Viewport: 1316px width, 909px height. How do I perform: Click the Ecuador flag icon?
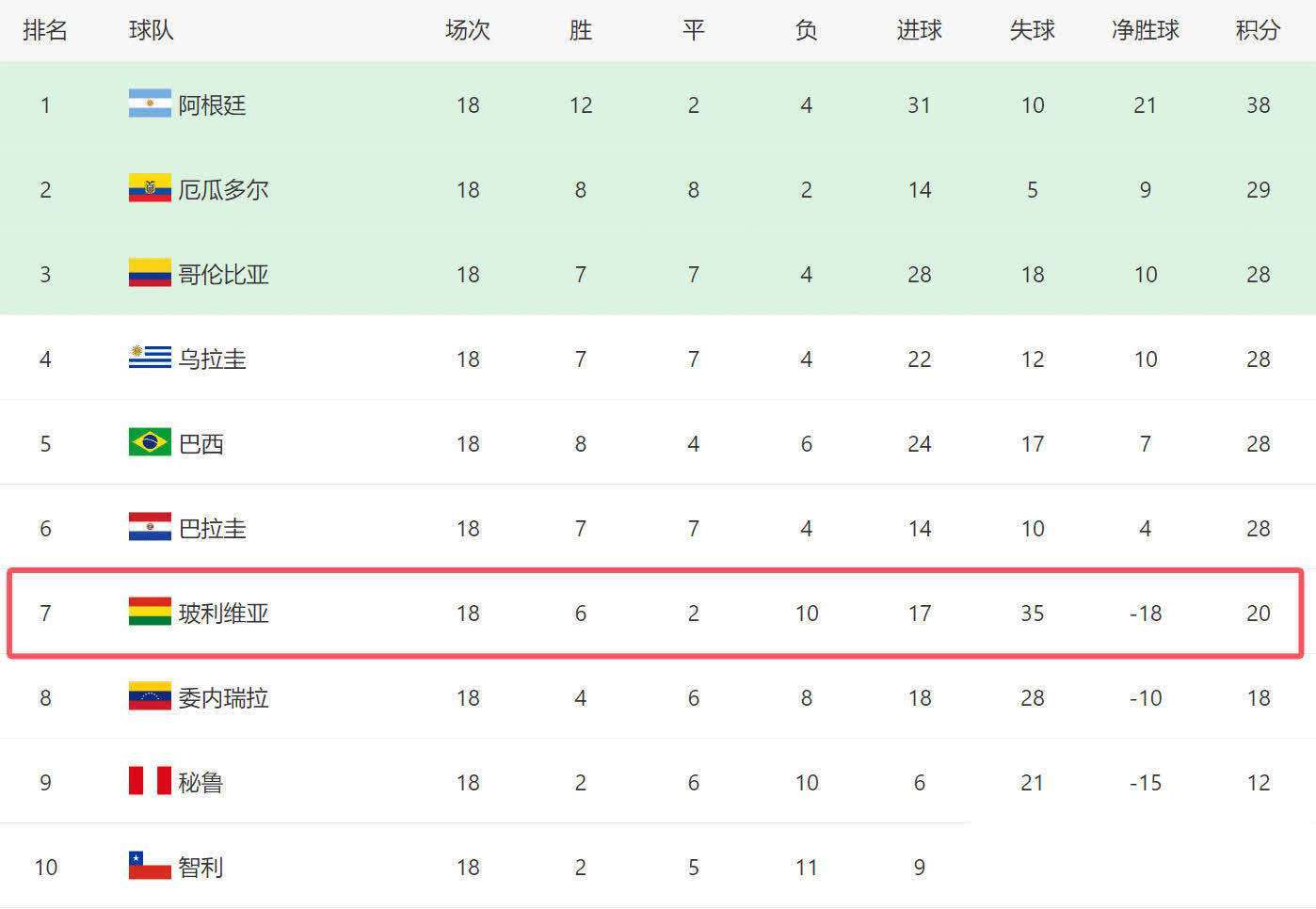(150, 188)
